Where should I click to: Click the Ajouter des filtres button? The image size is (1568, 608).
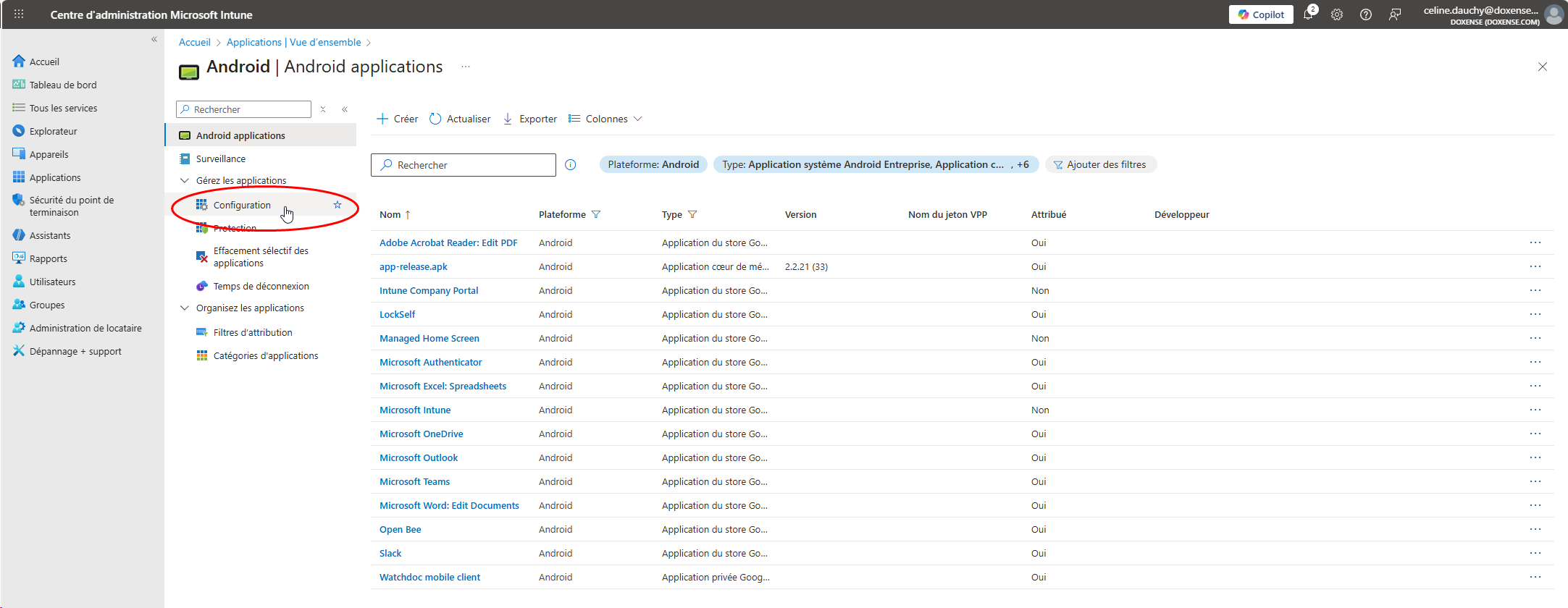click(x=1100, y=164)
